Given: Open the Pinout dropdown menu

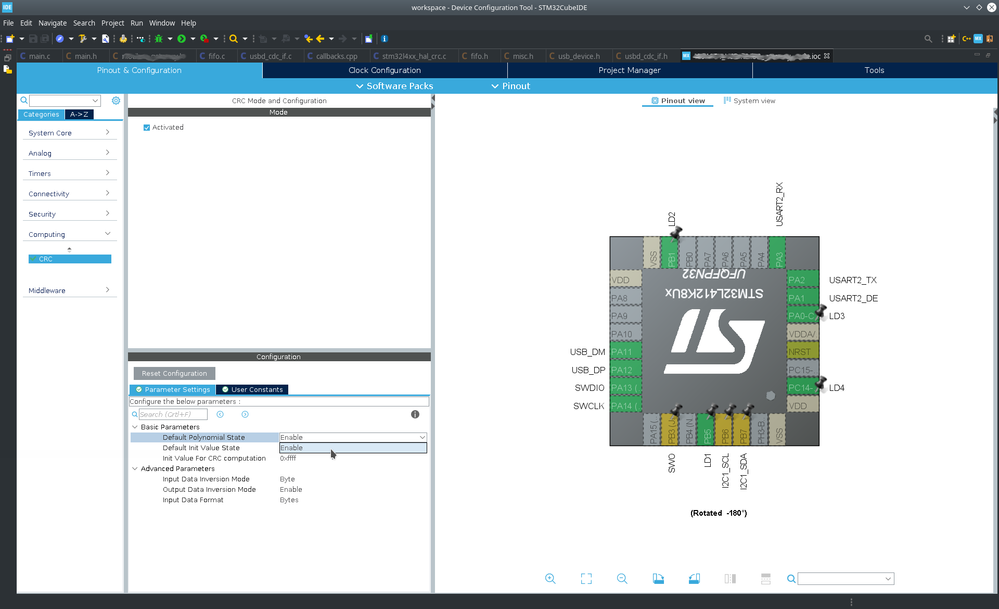Looking at the screenshot, I should [x=510, y=86].
